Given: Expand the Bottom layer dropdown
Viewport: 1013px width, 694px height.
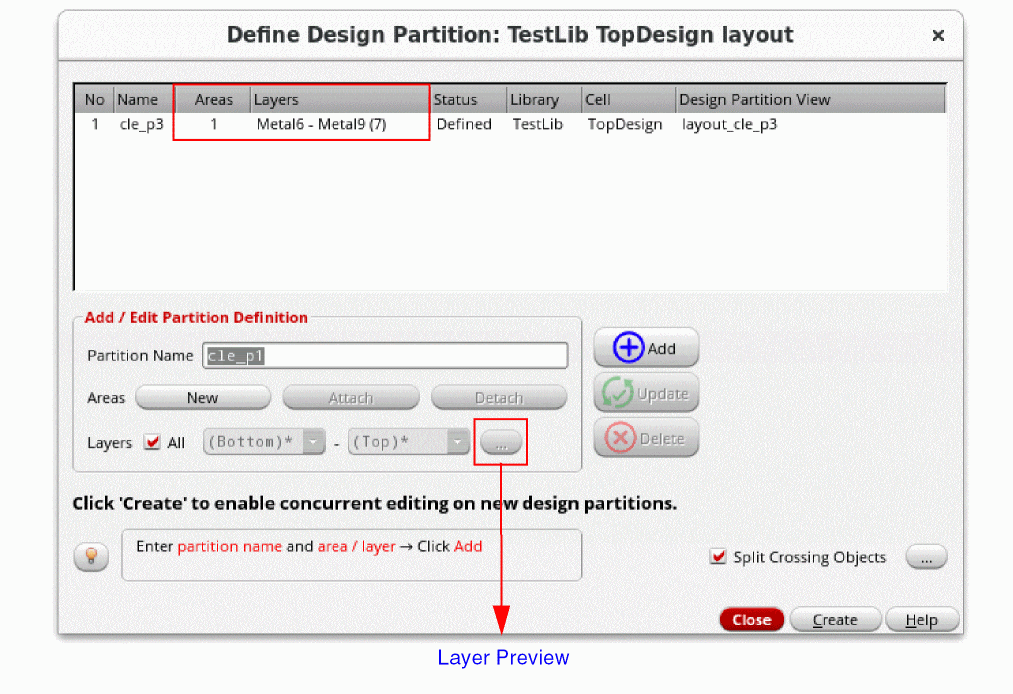Looking at the screenshot, I should (x=314, y=442).
